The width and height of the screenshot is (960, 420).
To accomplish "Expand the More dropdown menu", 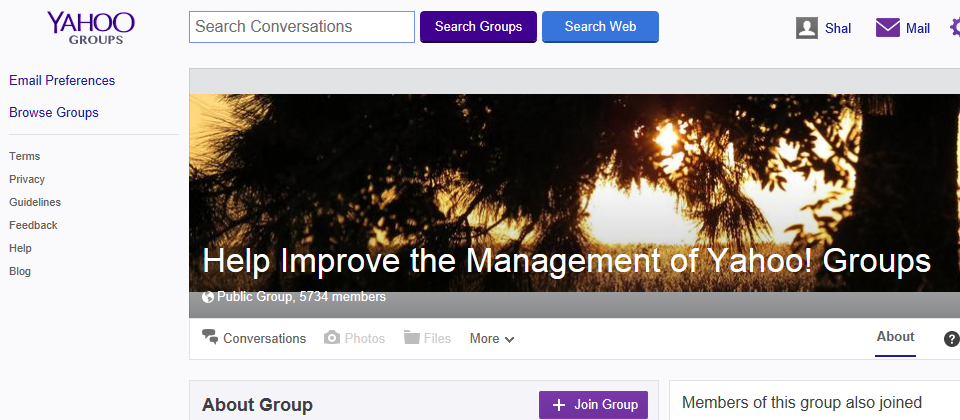I will point(492,339).
